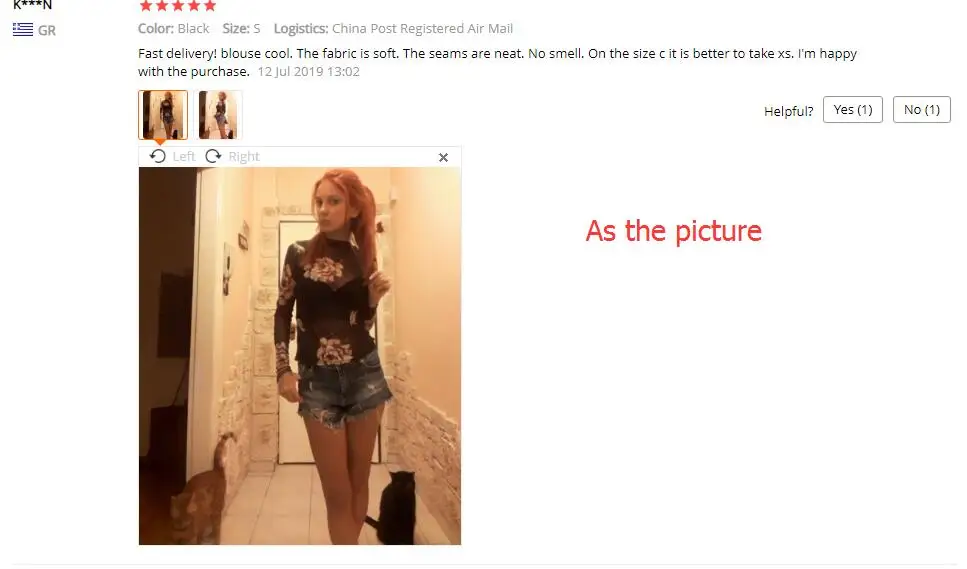
Task: Click the Size: S attribute text
Action: coord(241,28)
